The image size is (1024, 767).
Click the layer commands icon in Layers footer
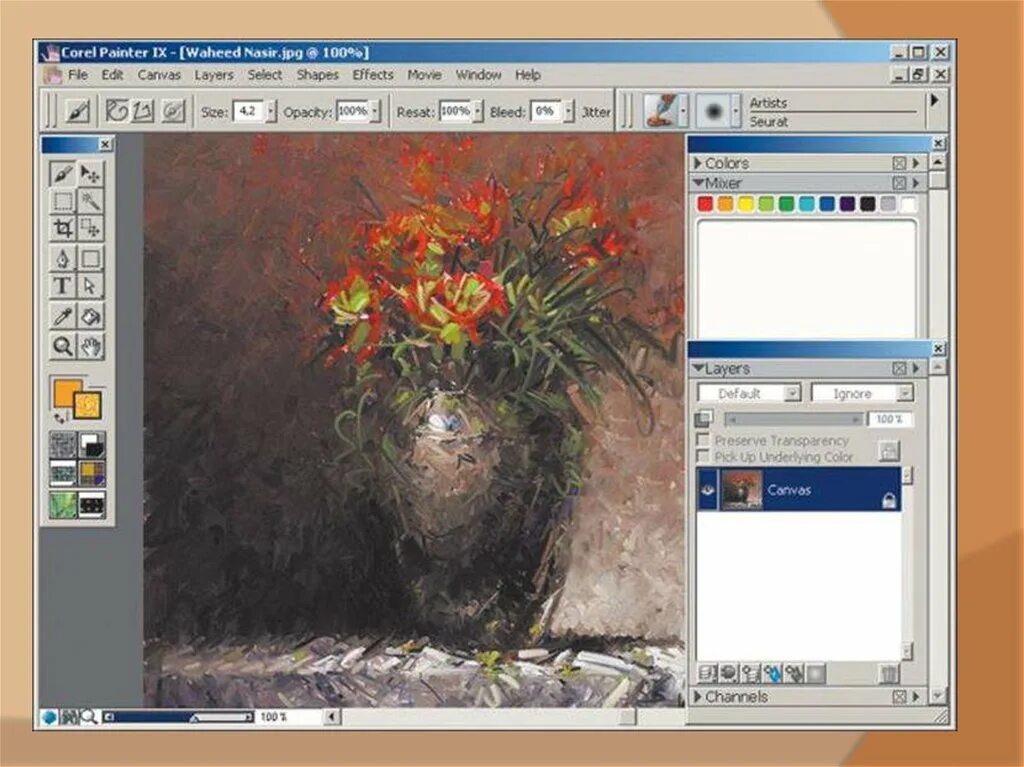coord(705,674)
